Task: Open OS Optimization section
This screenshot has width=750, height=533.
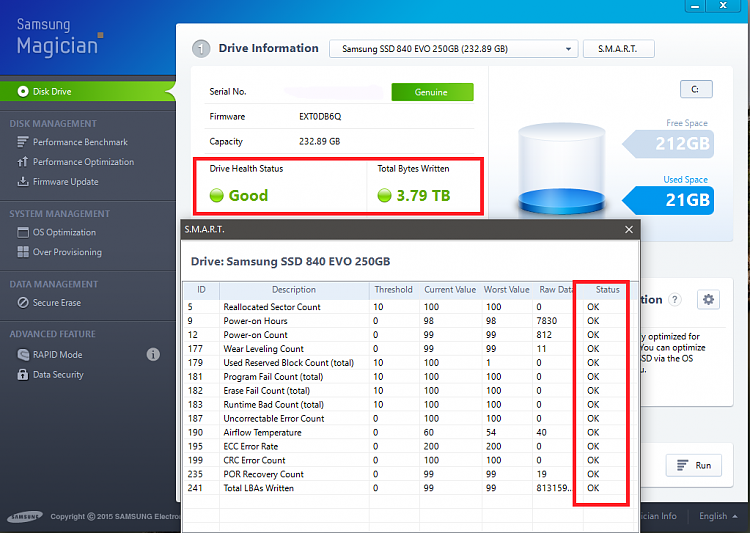Action: pyautogui.click(x=64, y=233)
